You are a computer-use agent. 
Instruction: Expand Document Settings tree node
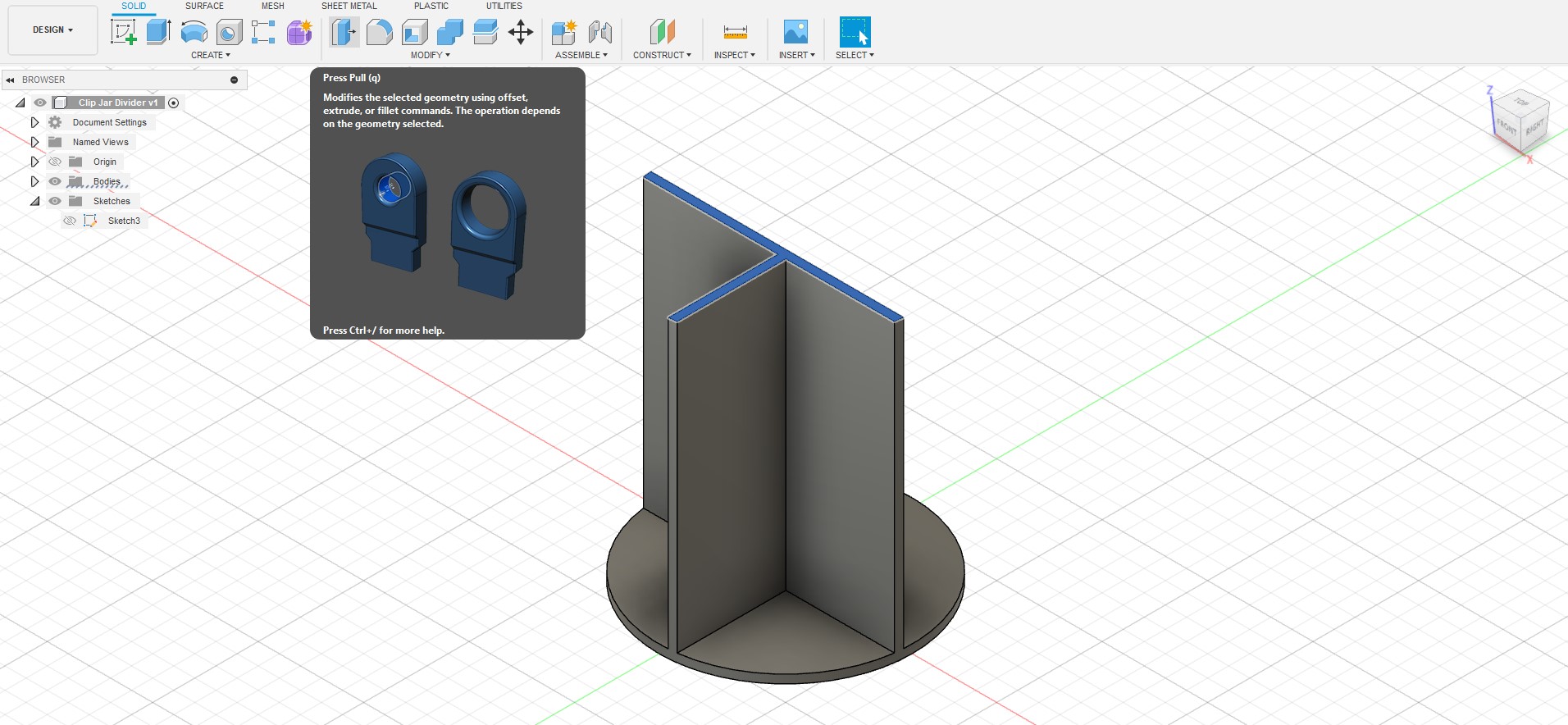34,122
